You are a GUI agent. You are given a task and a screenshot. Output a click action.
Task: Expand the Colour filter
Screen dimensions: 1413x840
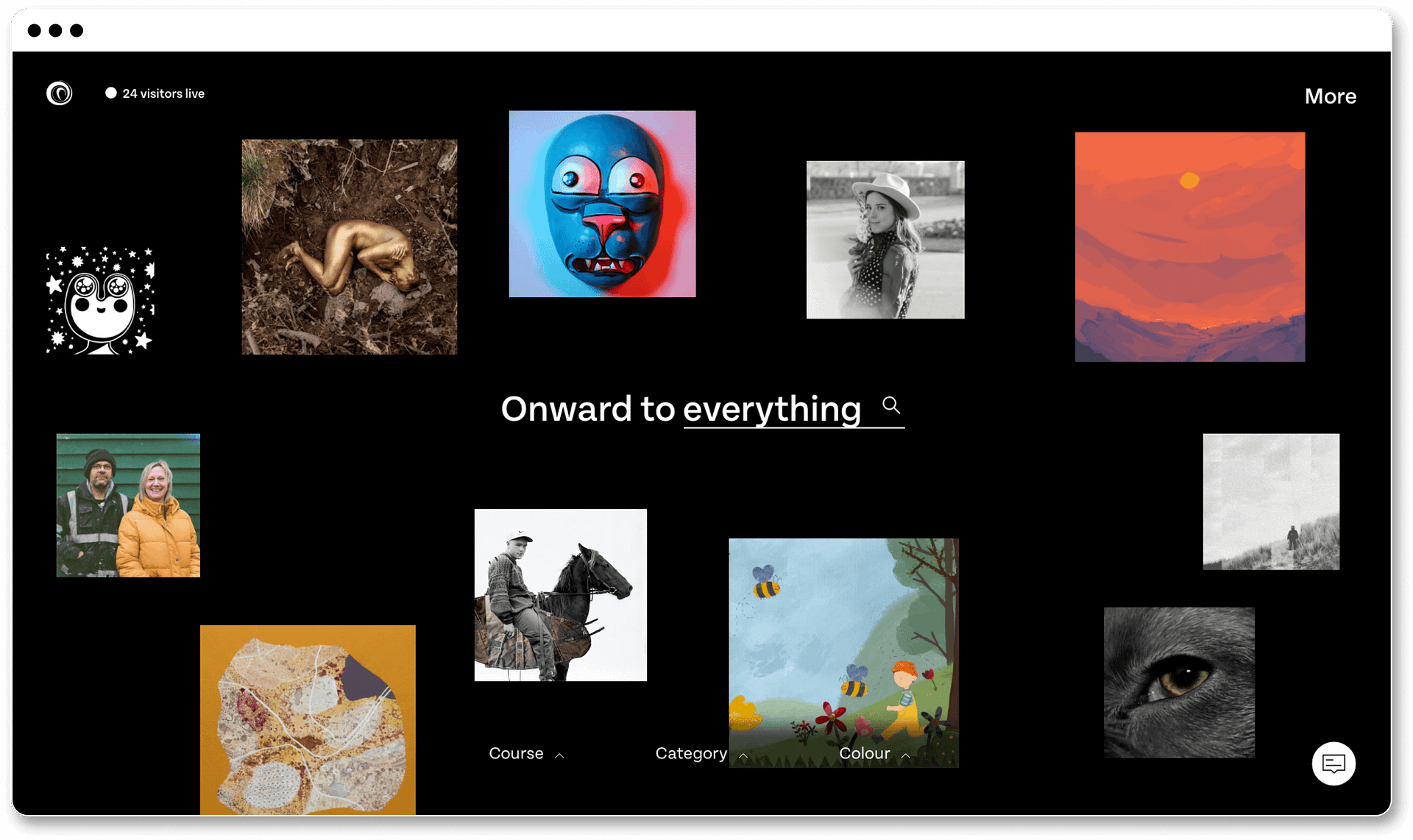pos(874,753)
